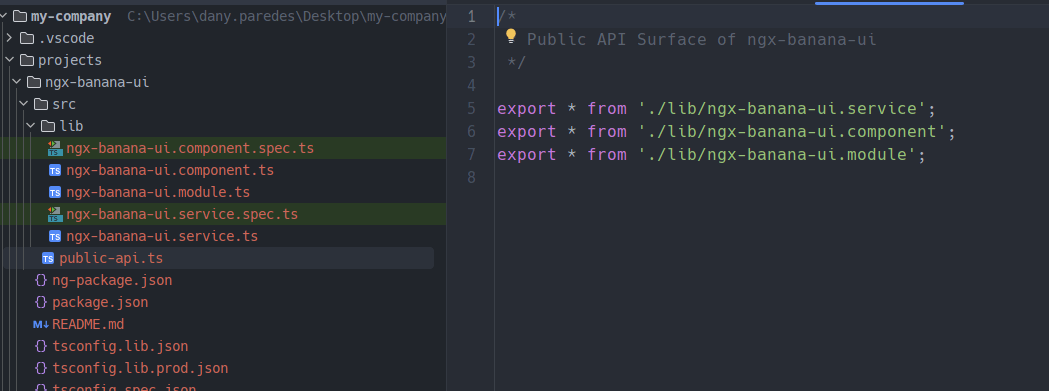Click the export keyword on line 5

[x=527, y=108]
